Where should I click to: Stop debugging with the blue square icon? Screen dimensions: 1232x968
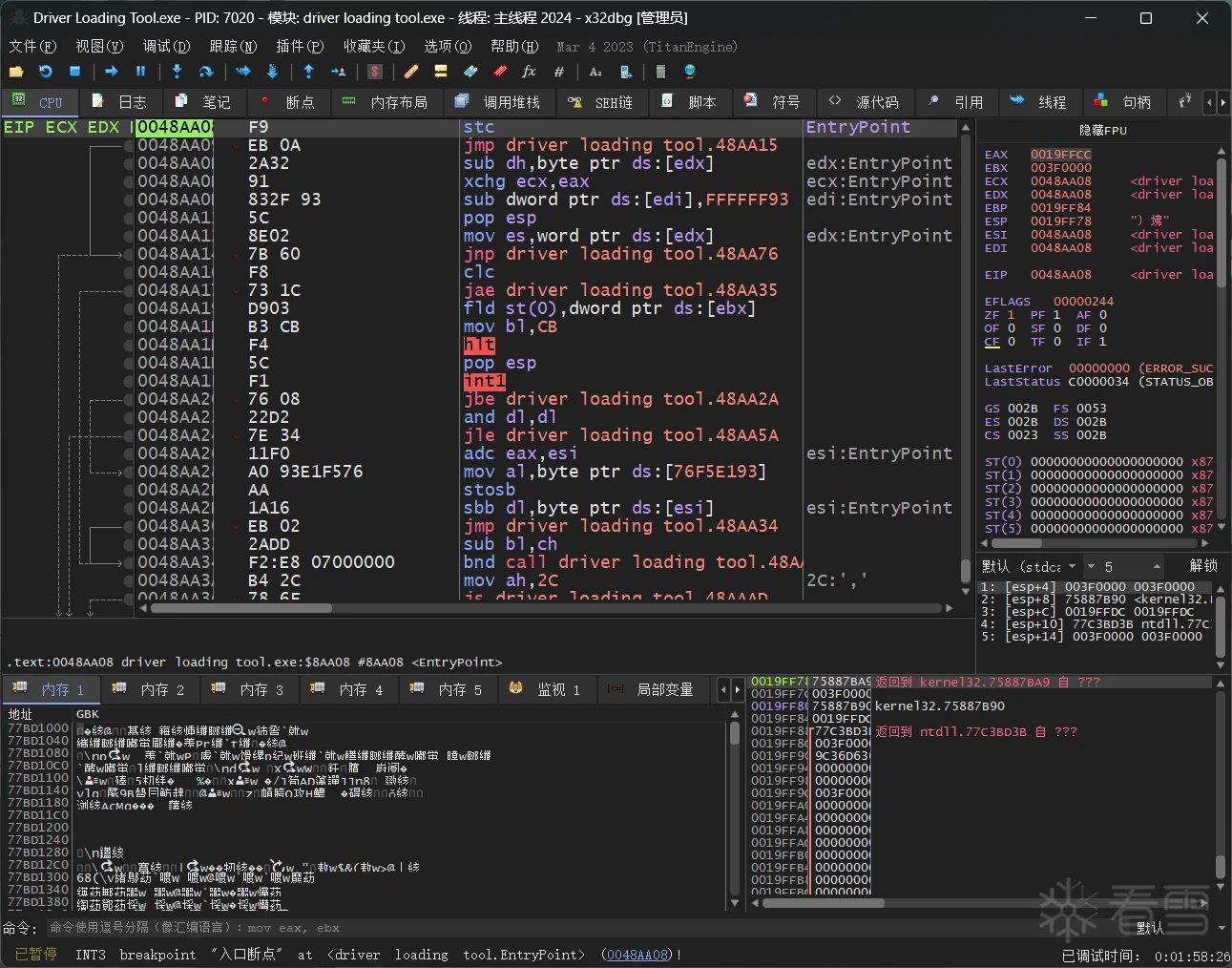74,72
